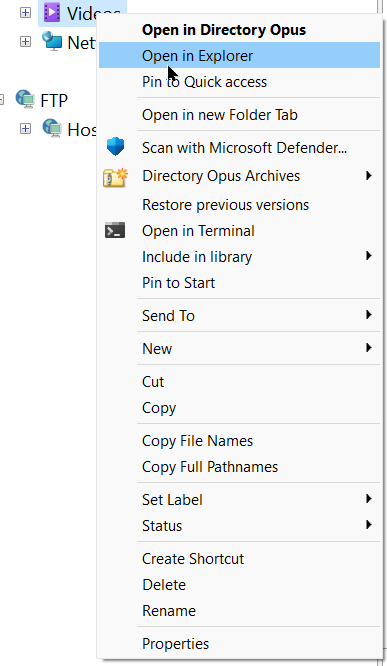Viewport: 387px width, 666px height.
Task: Open the Directory Opus Archives submenu arrow
Action: [369, 176]
